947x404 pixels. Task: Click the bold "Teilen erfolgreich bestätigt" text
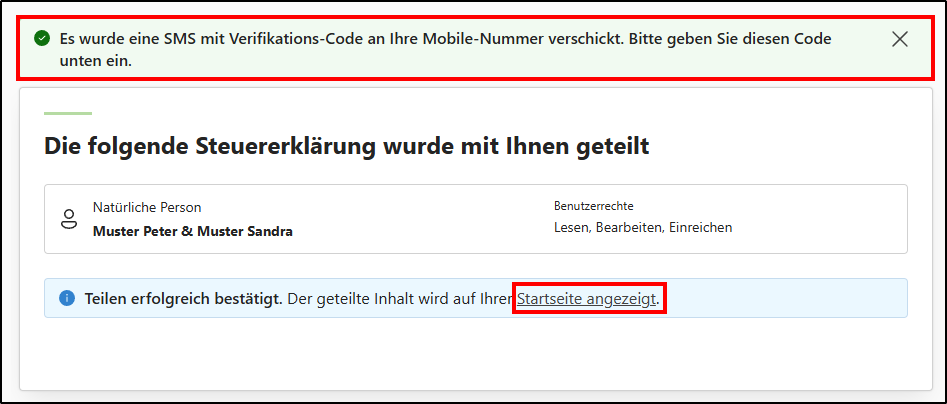point(183,298)
